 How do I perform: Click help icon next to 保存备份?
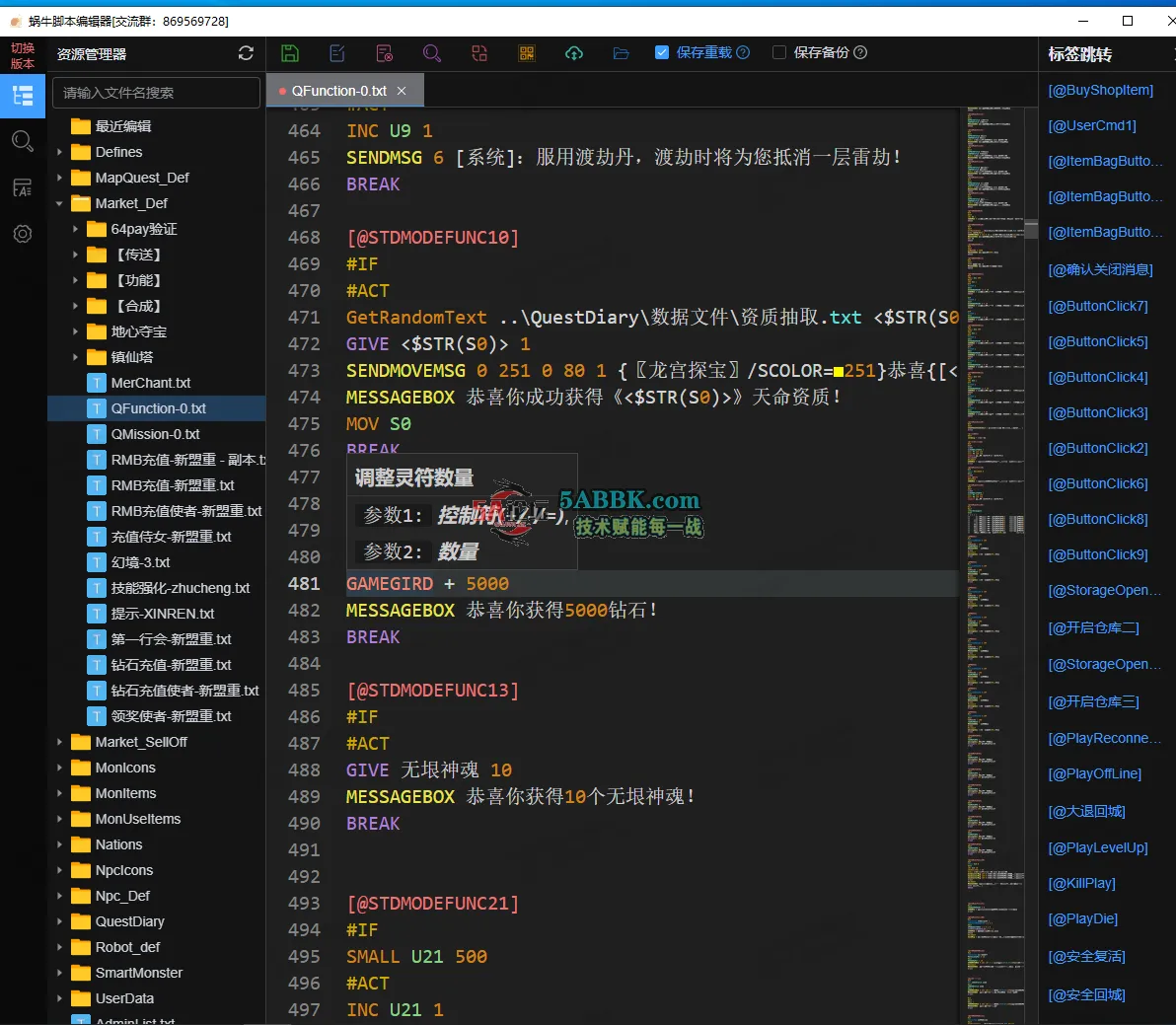(x=860, y=52)
